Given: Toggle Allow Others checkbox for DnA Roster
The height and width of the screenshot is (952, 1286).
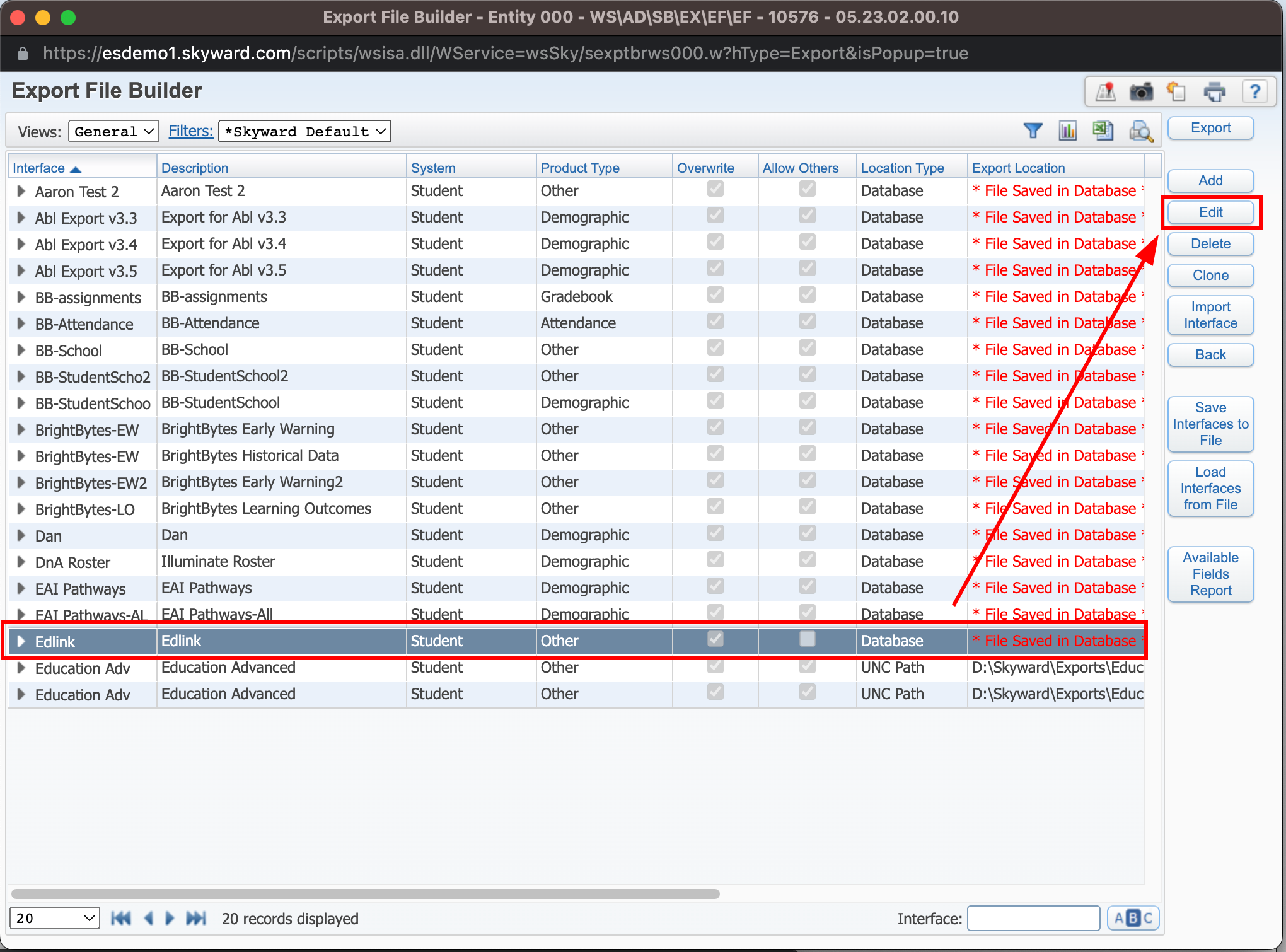Looking at the screenshot, I should click(808, 560).
